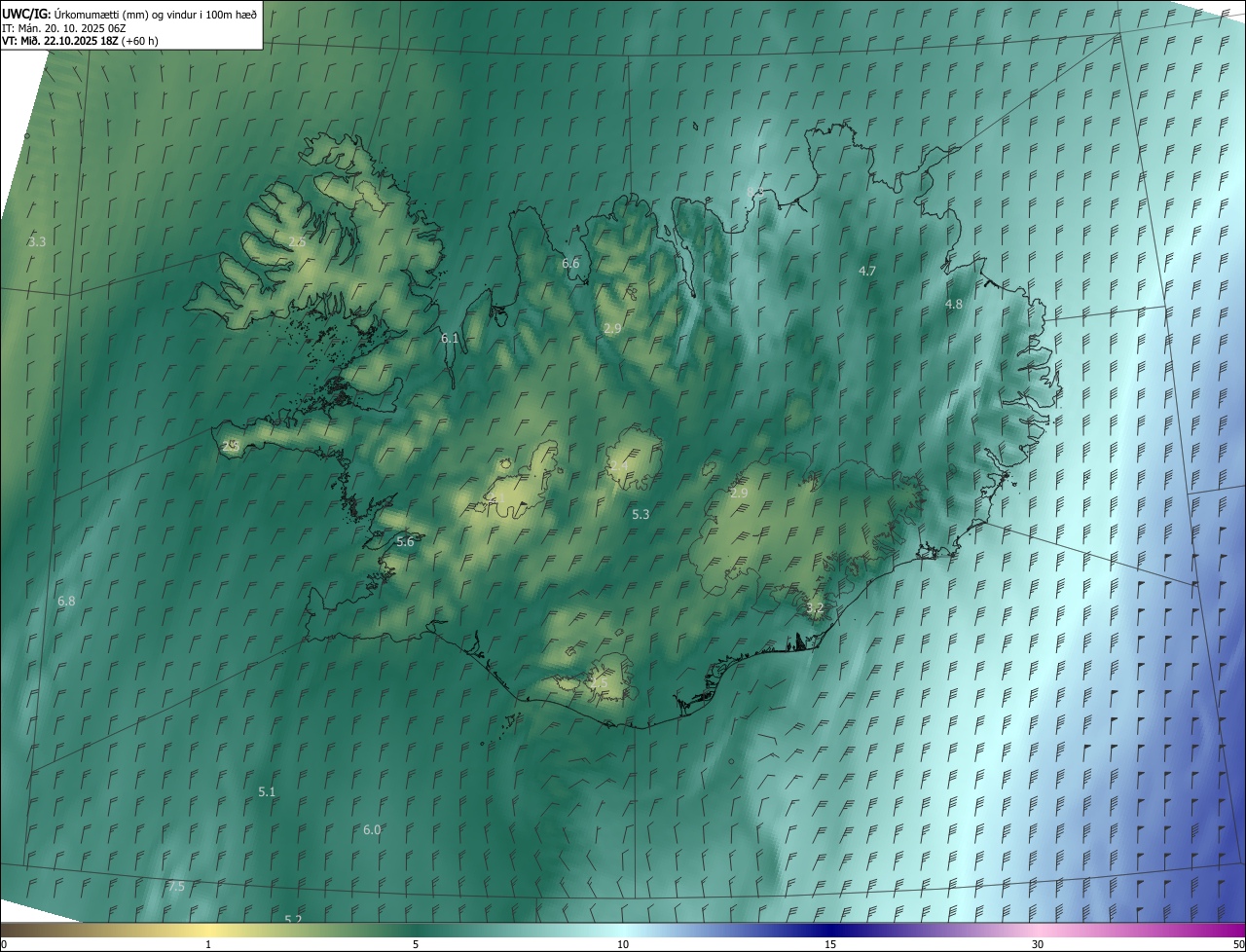Select the 'VT: Mið. 22.10.2025 18Z (+60 h)' line
This screenshot has height=952, width=1246.
80,41
